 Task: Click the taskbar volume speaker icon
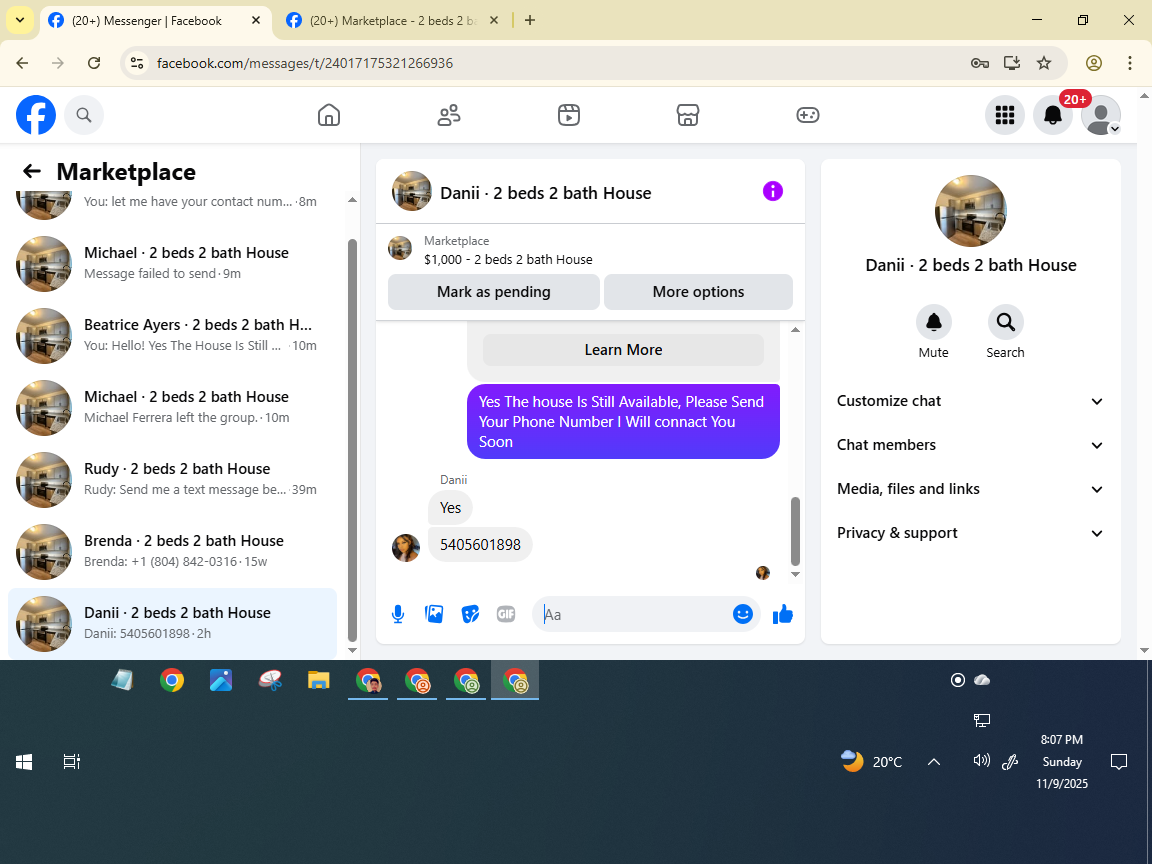[981, 761]
